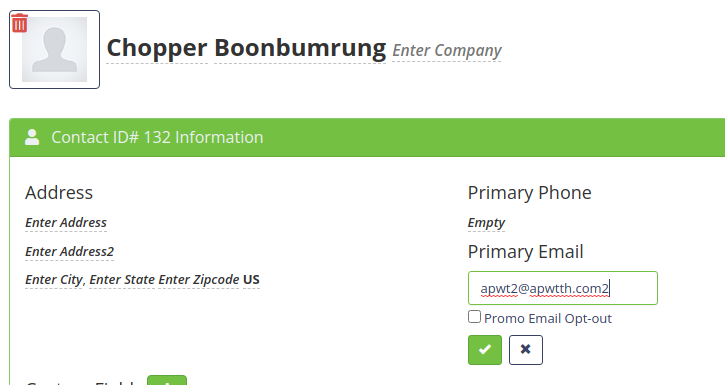
Task: Focus the Primary Email input box
Action: (563, 288)
